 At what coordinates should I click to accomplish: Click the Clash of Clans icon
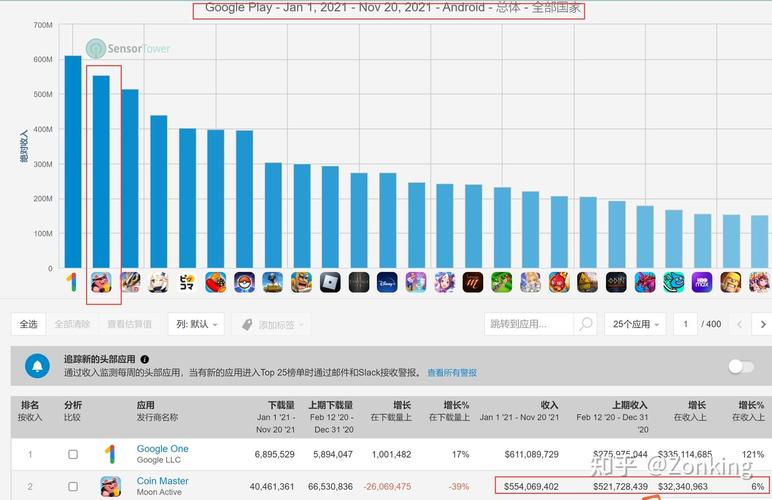pyautogui.click(x=731, y=282)
